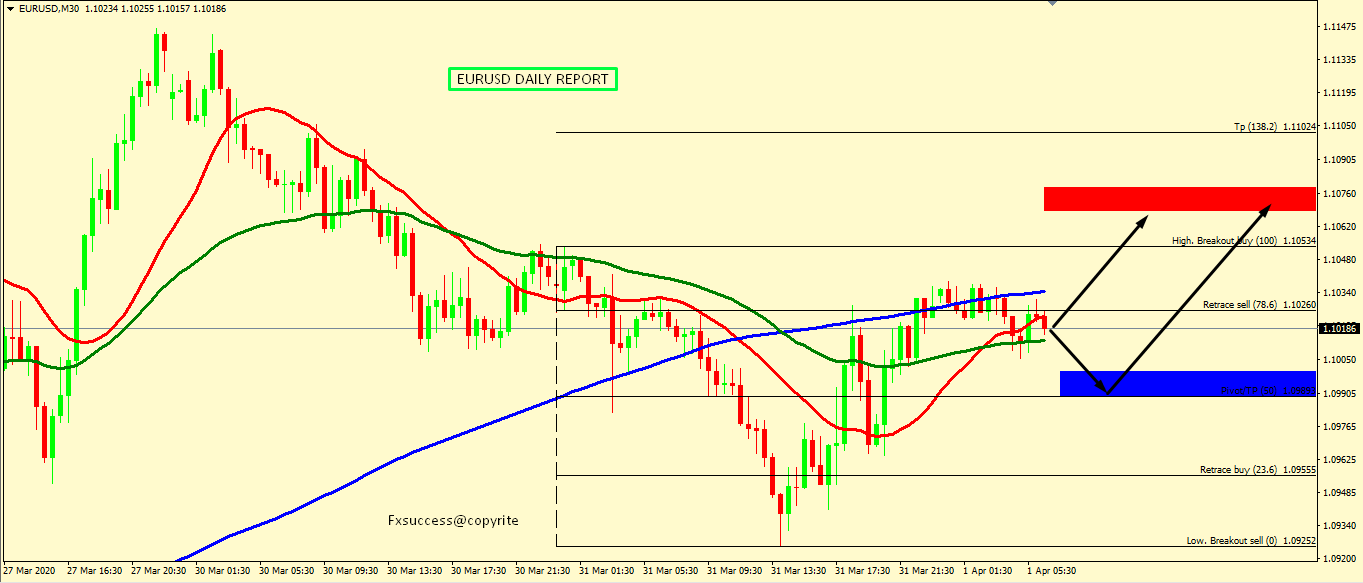The image size is (1363, 583).
Task: Click the Retrace sell (78.6) level label
Action: pos(1256,304)
